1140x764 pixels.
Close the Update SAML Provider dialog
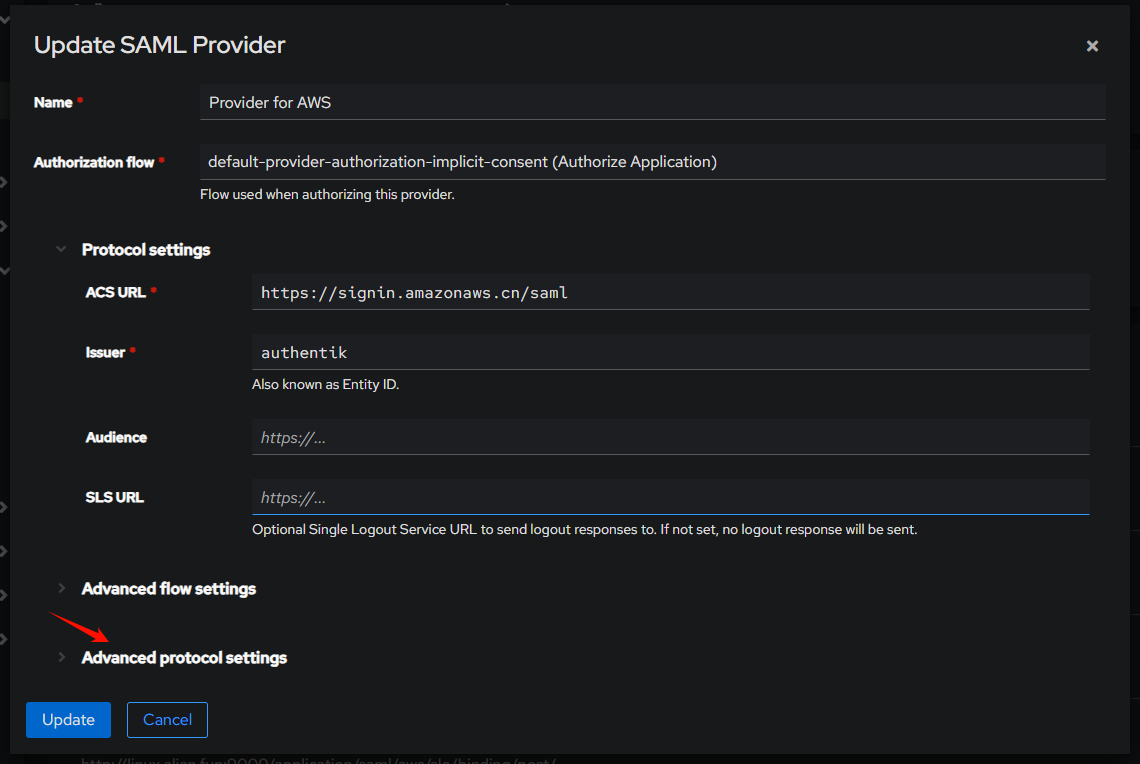pyautogui.click(x=1092, y=46)
